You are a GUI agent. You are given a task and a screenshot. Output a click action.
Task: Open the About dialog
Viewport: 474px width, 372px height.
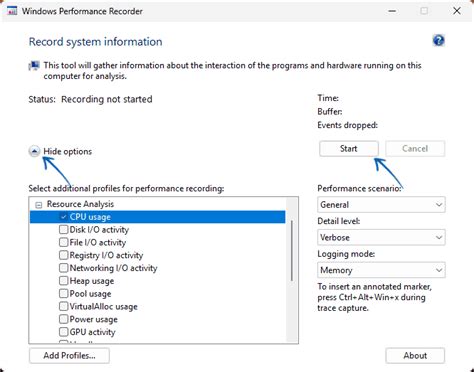tap(415, 356)
